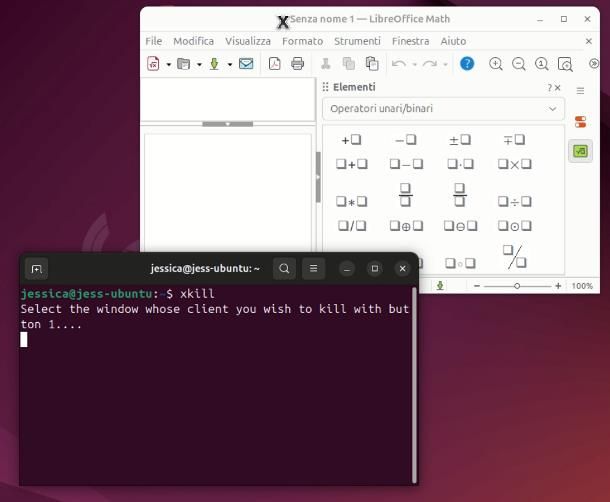Click the Undo arrow icon

point(399,63)
